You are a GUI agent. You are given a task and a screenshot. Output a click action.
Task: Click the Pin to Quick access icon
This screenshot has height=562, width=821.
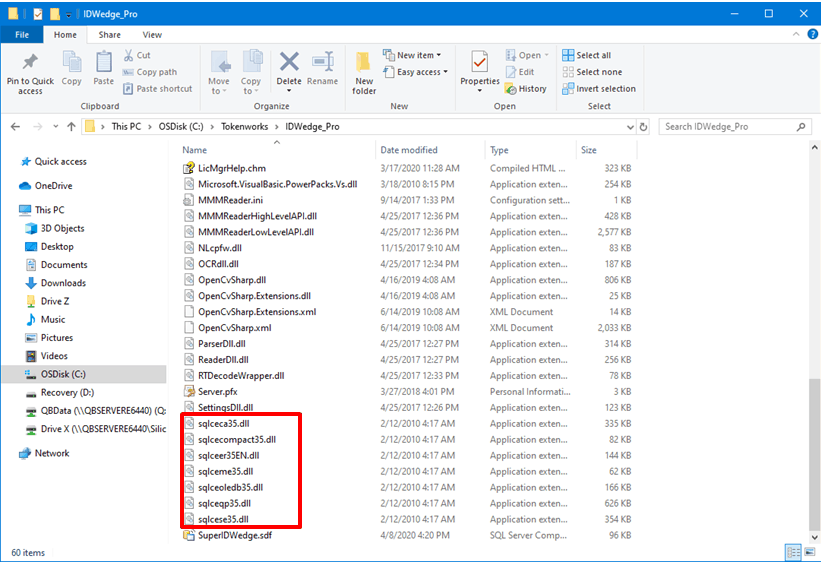pyautogui.click(x=30, y=62)
